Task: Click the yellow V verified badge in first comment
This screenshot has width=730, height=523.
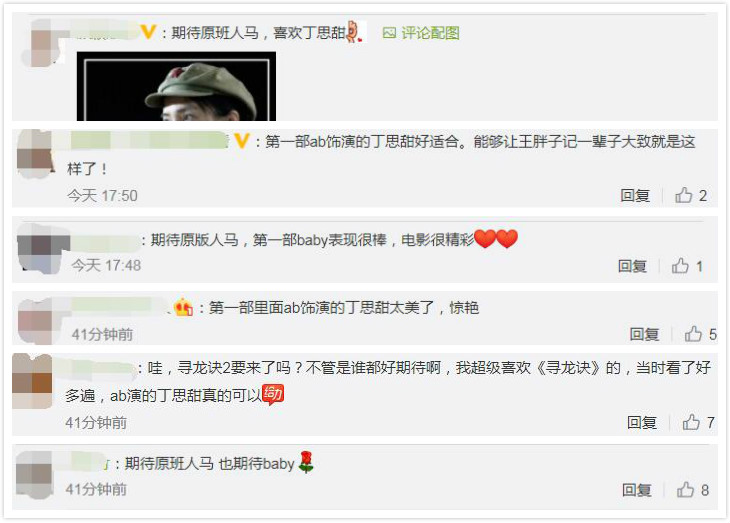Action: point(148,32)
